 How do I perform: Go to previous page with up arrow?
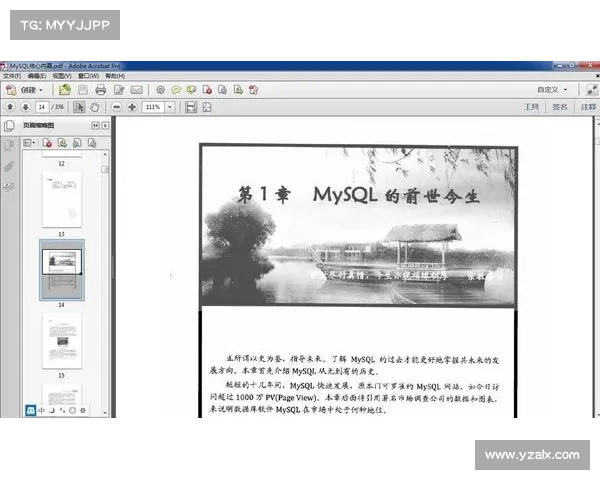tap(10, 107)
